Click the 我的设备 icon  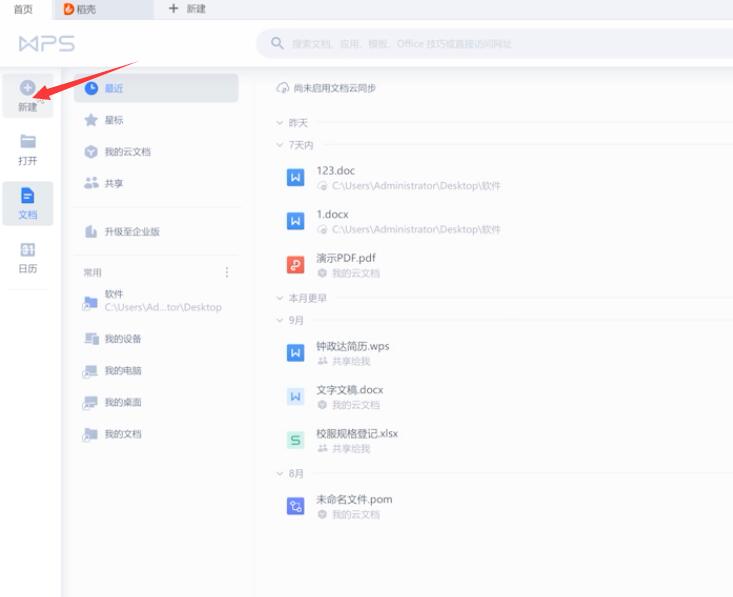(x=91, y=338)
